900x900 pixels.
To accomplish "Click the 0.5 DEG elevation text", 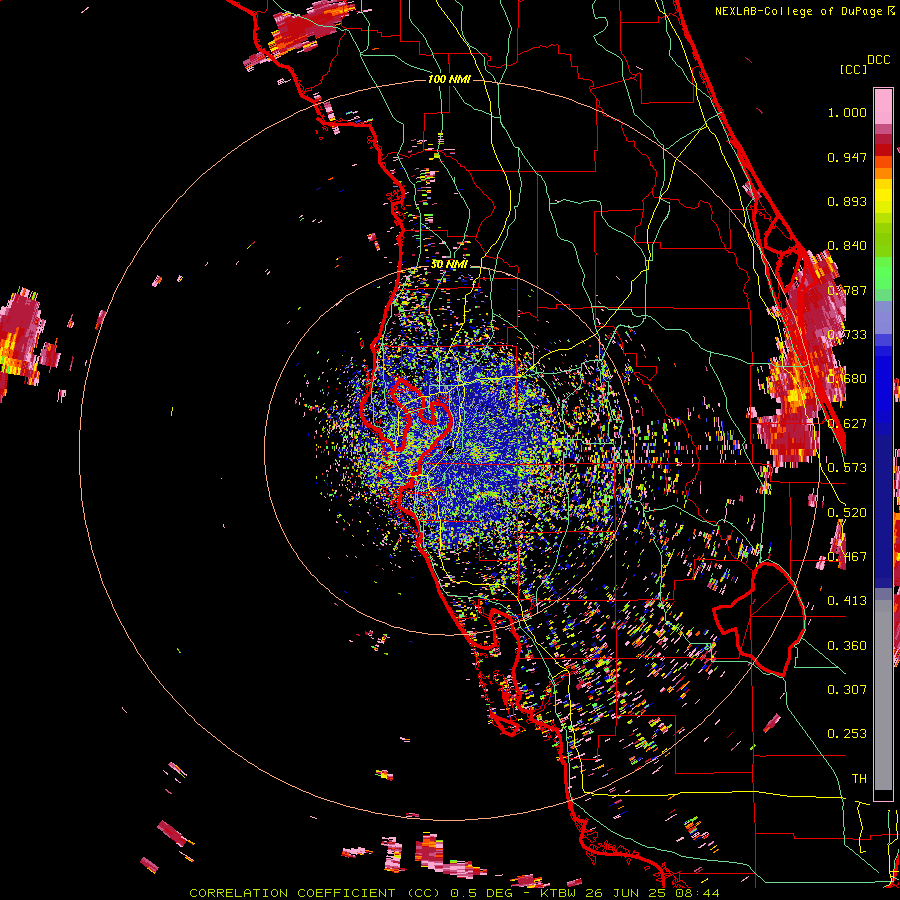I will pyautogui.click(x=481, y=893).
